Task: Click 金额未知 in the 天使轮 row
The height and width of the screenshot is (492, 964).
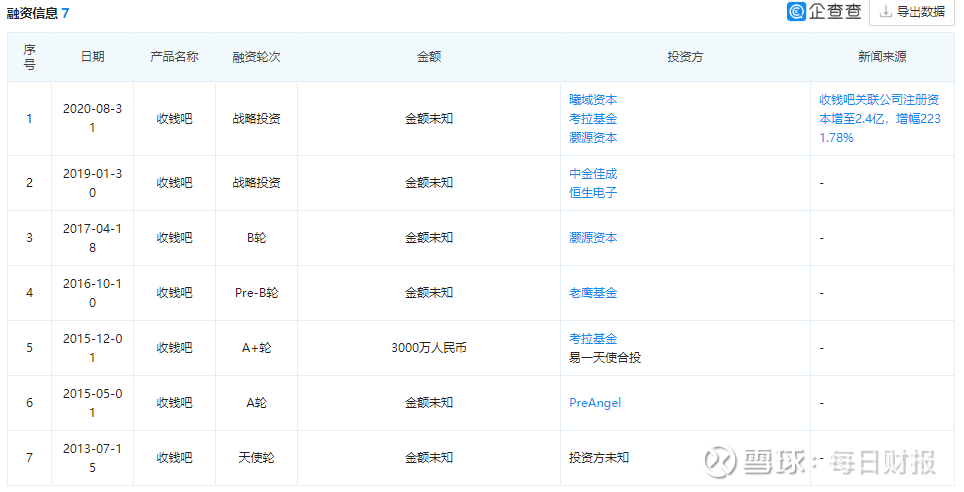Action: pyautogui.click(x=429, y=458)
